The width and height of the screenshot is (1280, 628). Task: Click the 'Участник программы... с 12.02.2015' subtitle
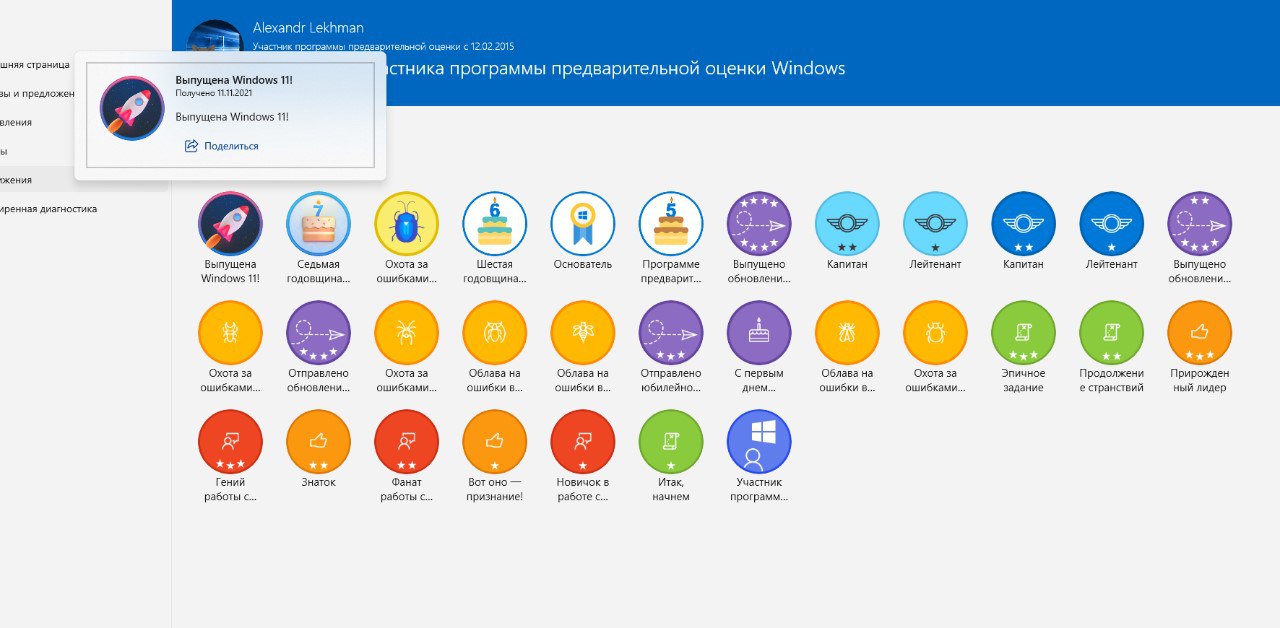(x=384, y=46)
